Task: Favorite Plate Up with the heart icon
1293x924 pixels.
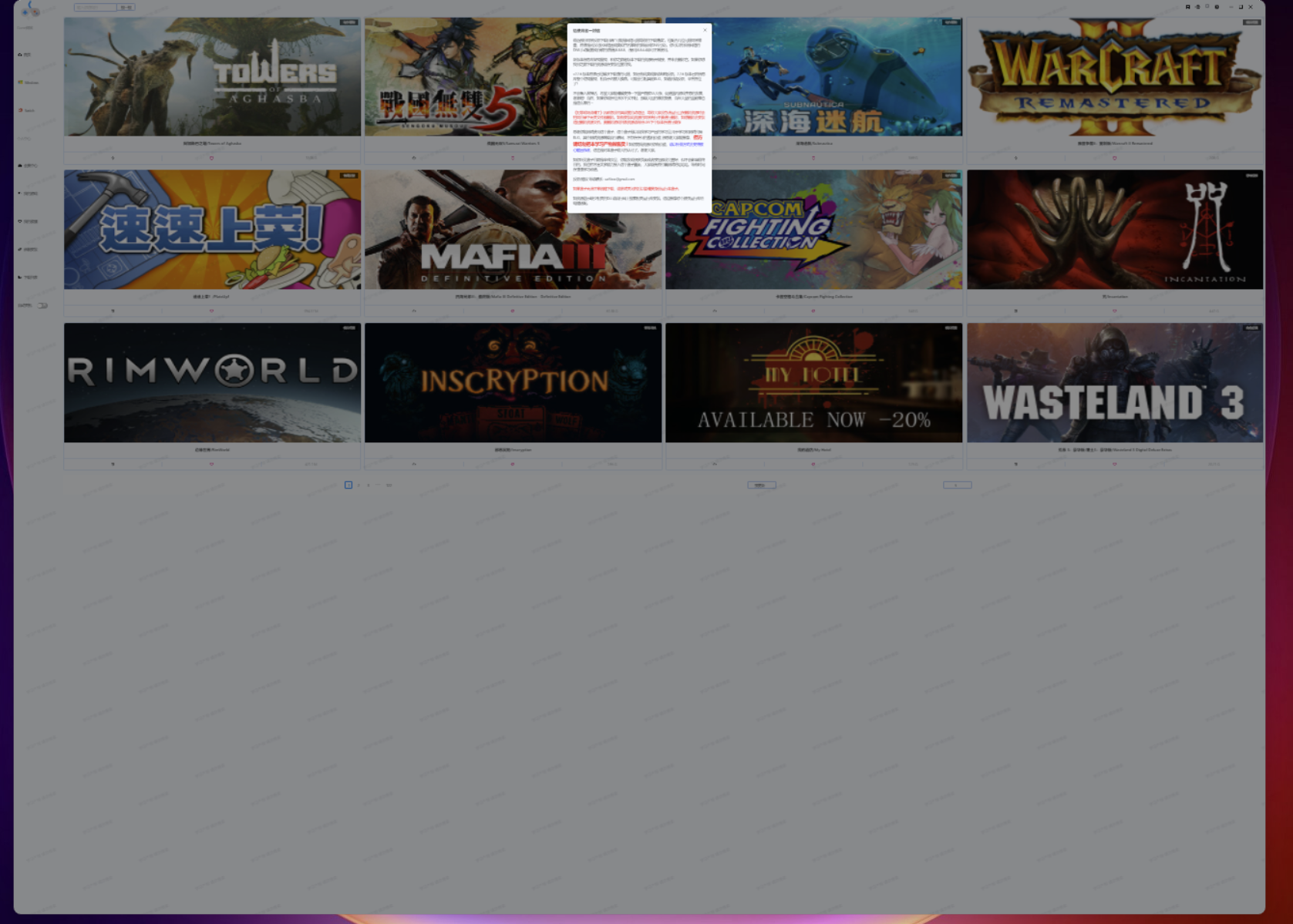Action: tap(211, 311)
